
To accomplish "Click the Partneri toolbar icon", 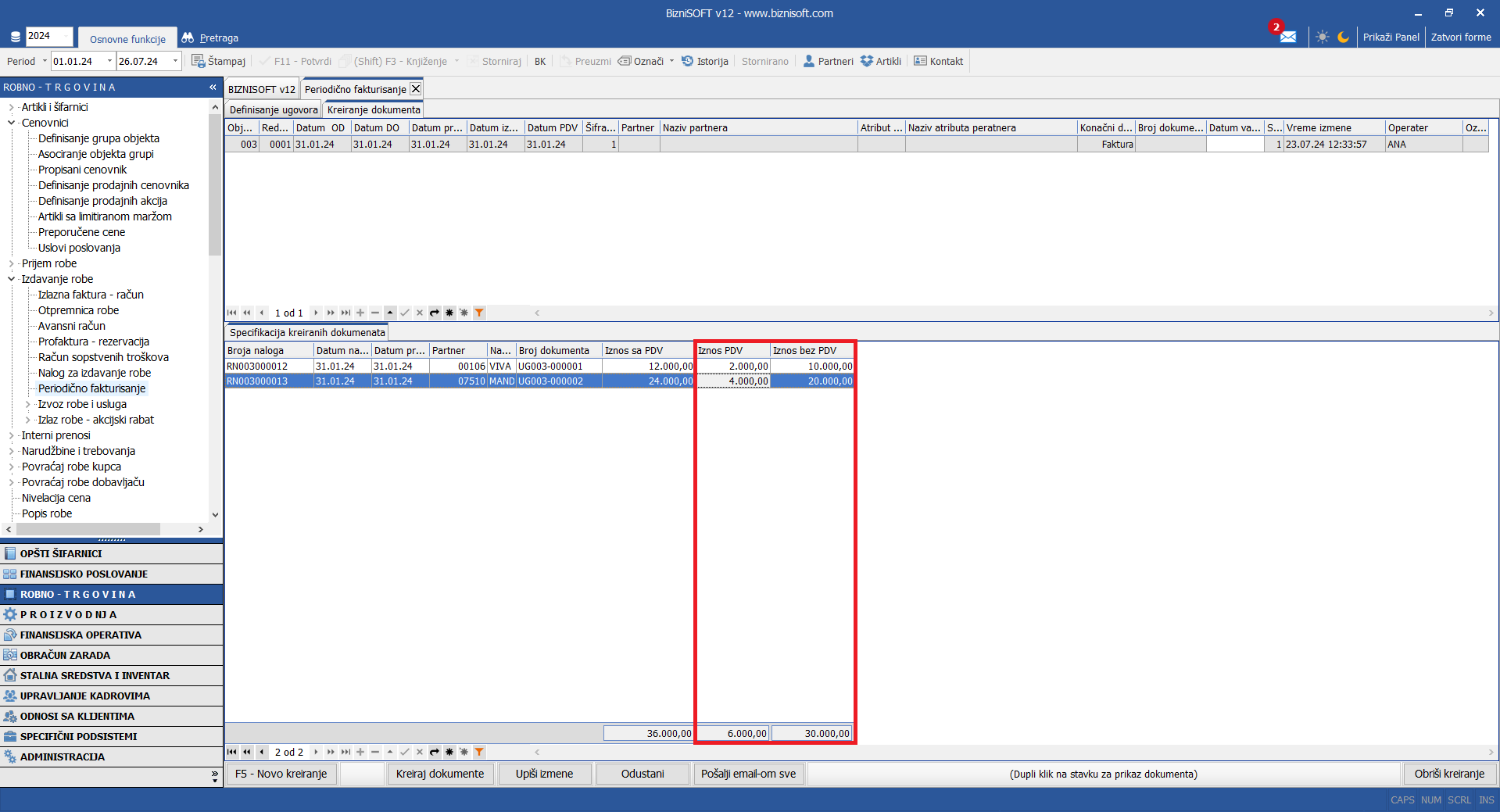I will pyautogui.click(x=809, y=61).
